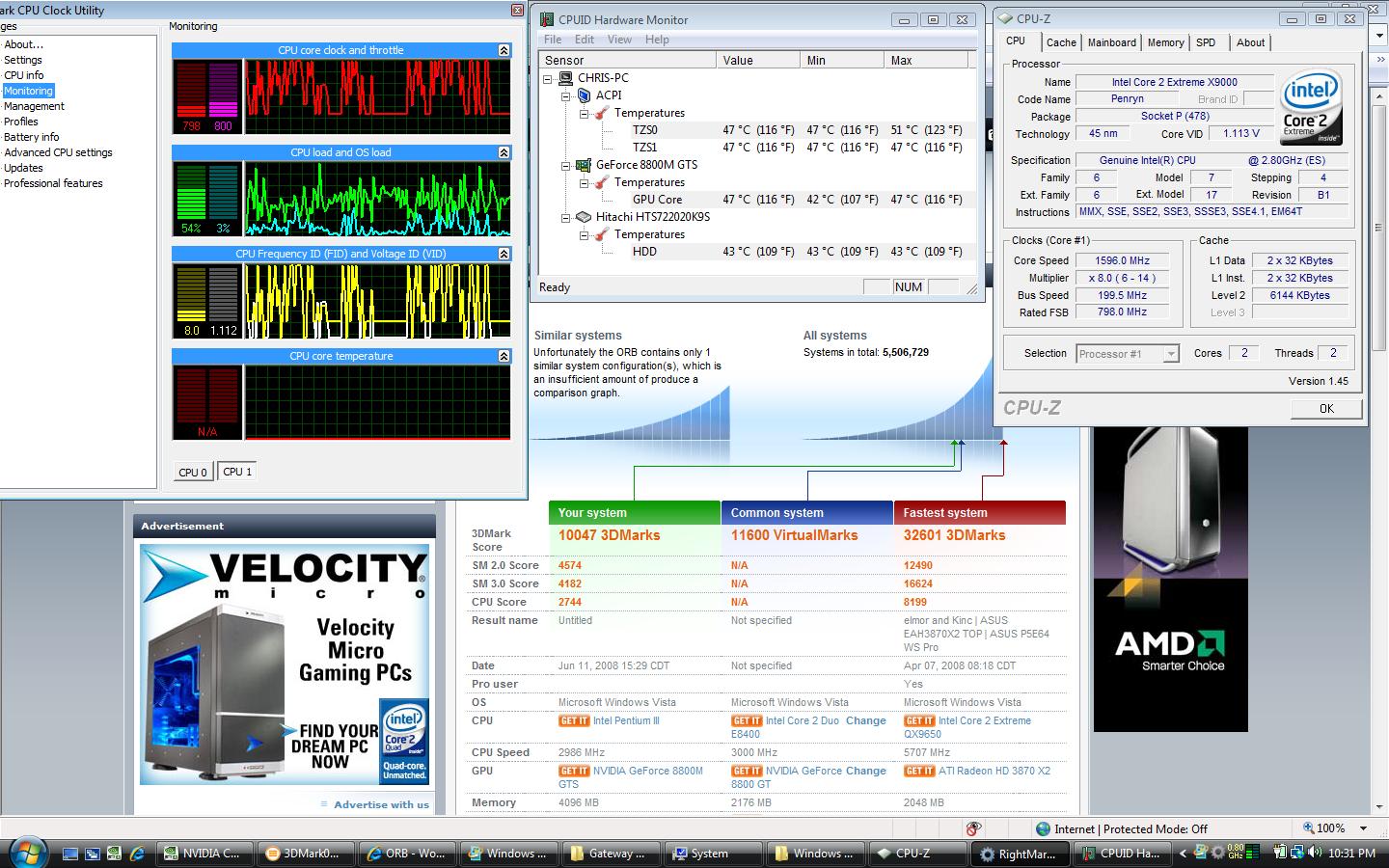The height and width of the screenshot is (868, 1389).
Task: Click the Hitachi hard drive icon
Action: (x=584, y=217)
